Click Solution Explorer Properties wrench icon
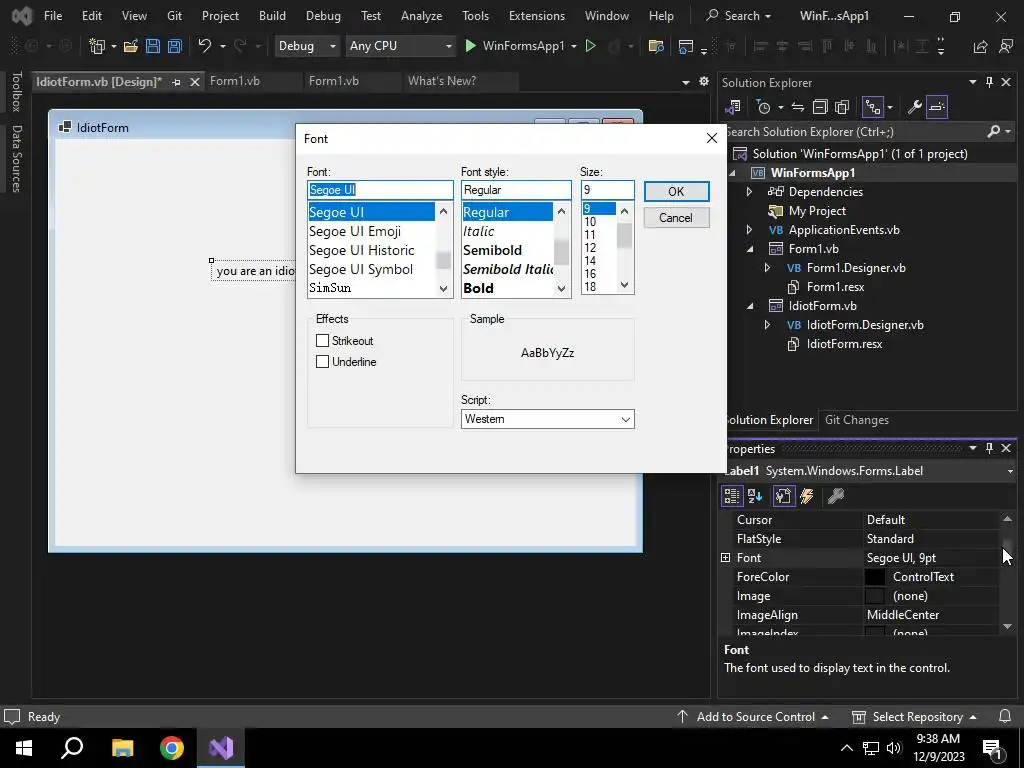The height and width of the screenshot is (768, 1024). pos(914,107)
